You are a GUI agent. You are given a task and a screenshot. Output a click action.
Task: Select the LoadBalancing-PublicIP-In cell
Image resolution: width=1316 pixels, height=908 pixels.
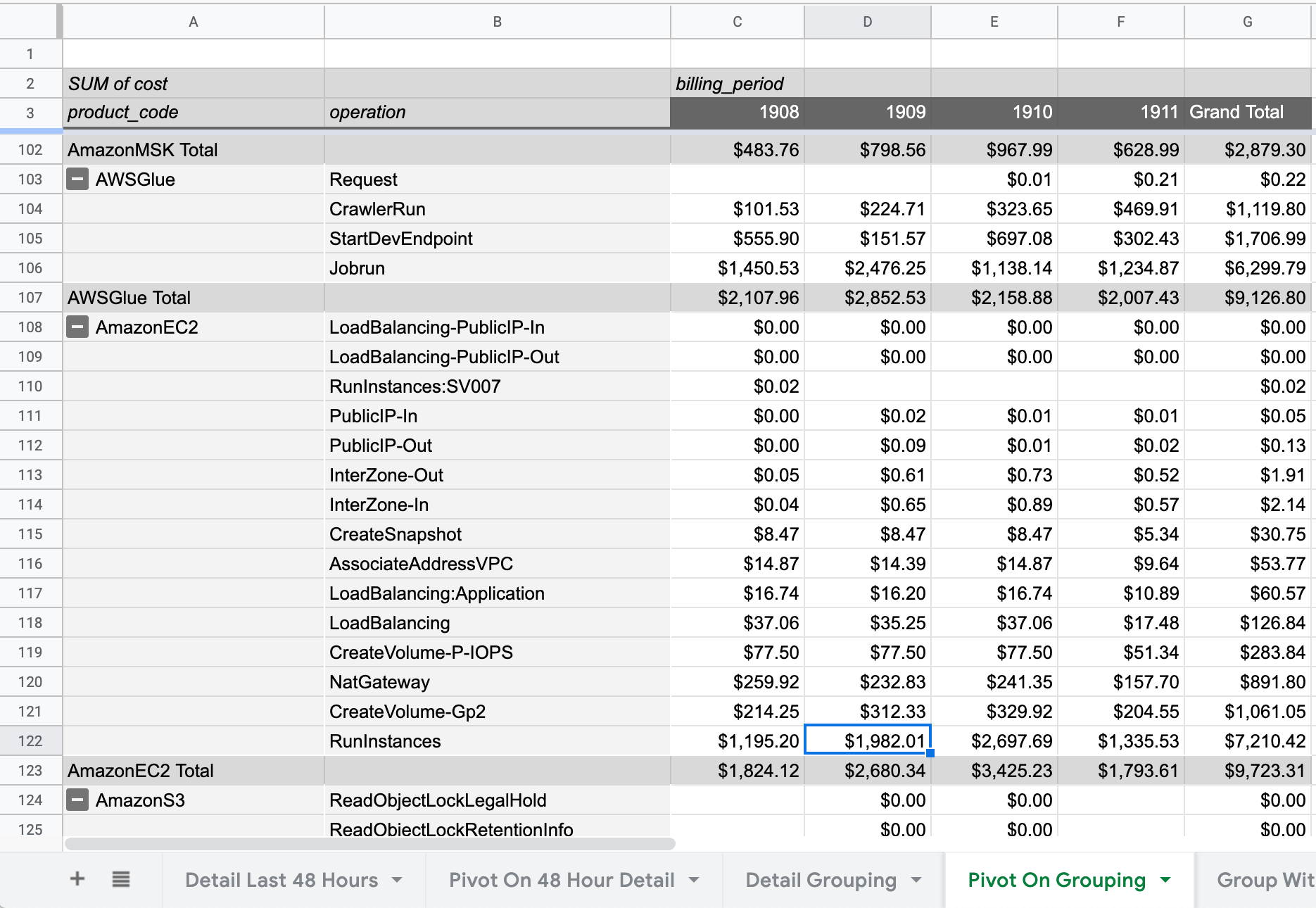point(498,327)
